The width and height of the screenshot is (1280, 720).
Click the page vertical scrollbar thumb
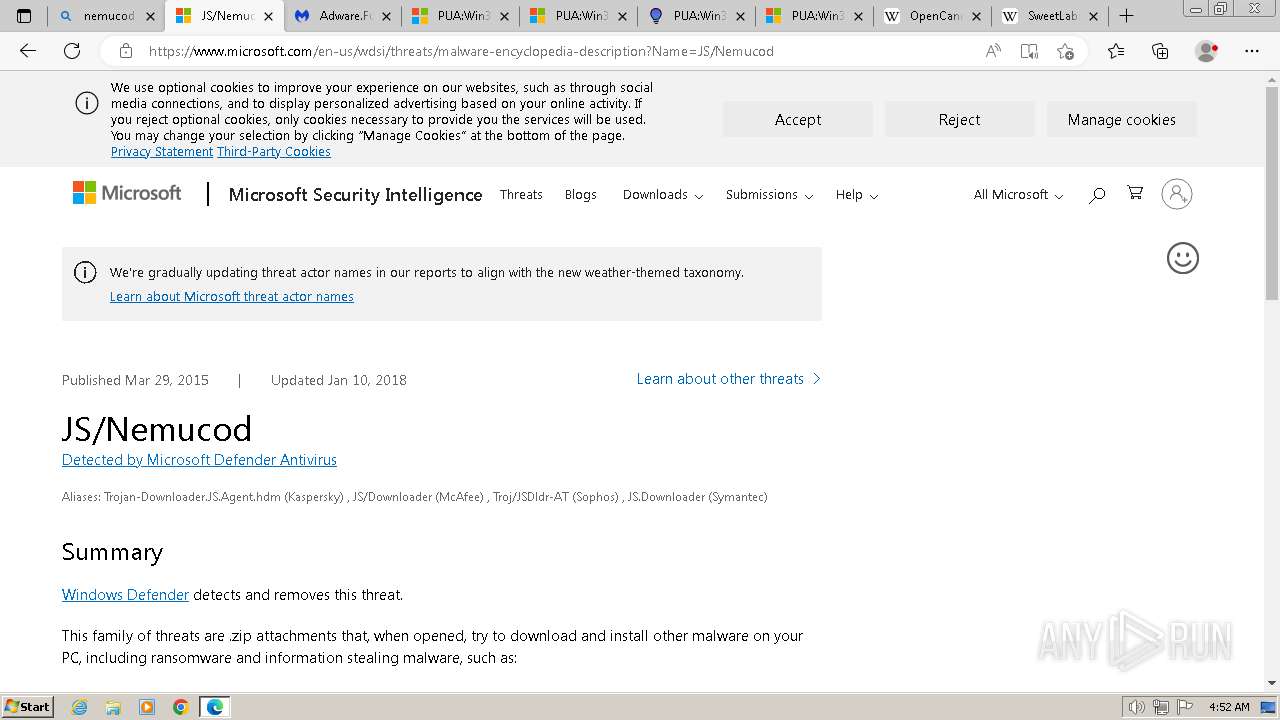[x=1272, y=191]
